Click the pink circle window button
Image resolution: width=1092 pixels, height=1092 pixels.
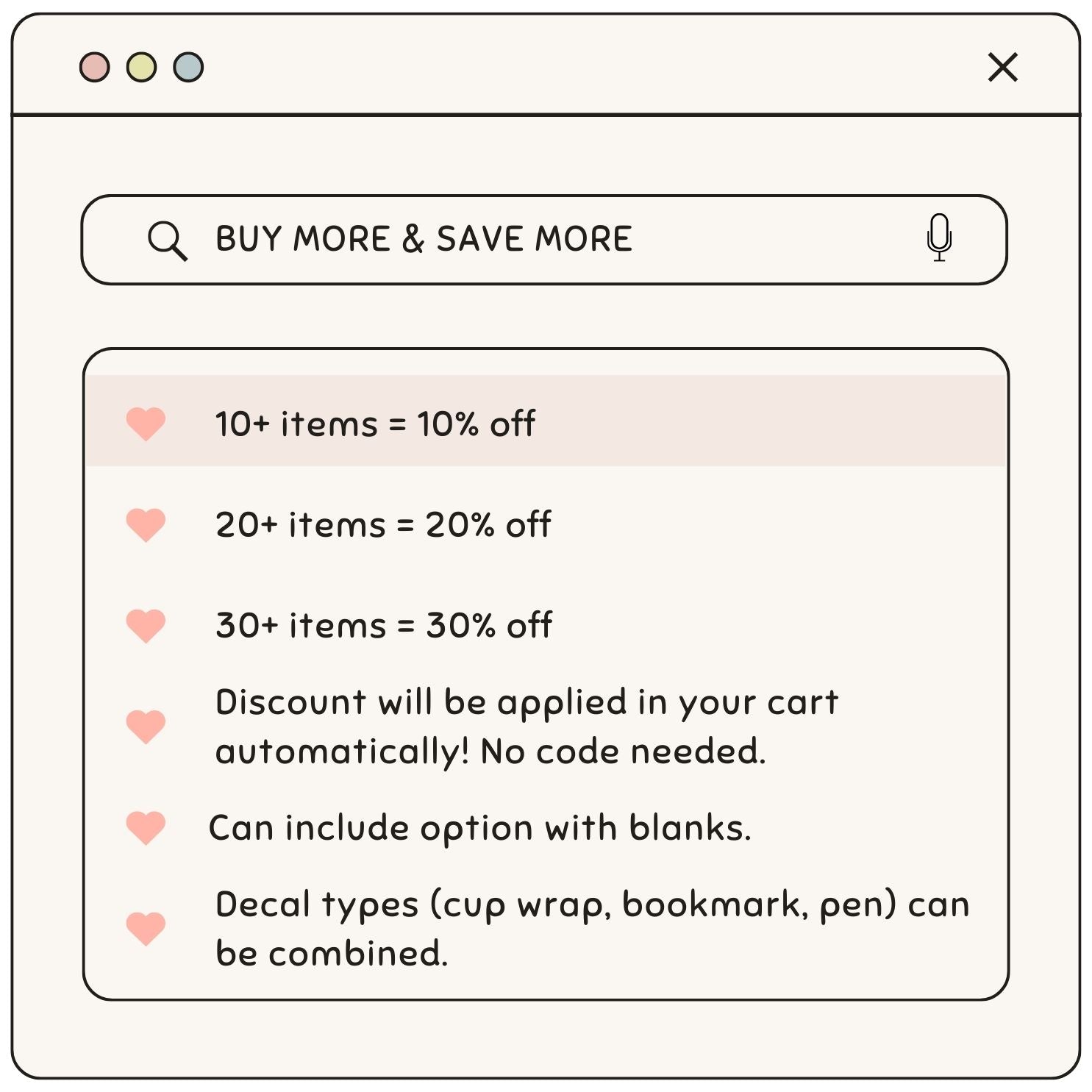coord(95,67)
